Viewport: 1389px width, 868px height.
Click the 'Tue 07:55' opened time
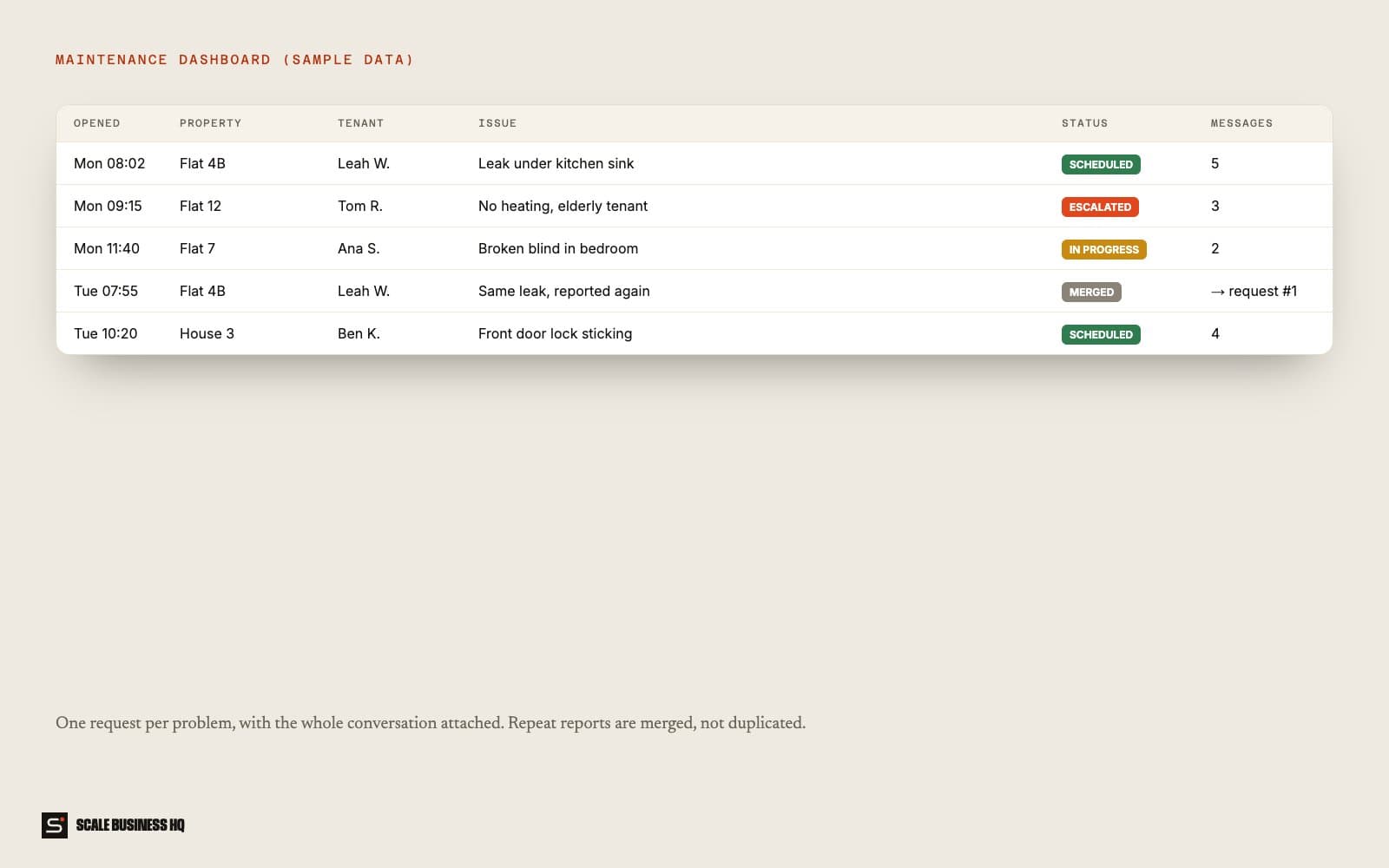point(106,291)
